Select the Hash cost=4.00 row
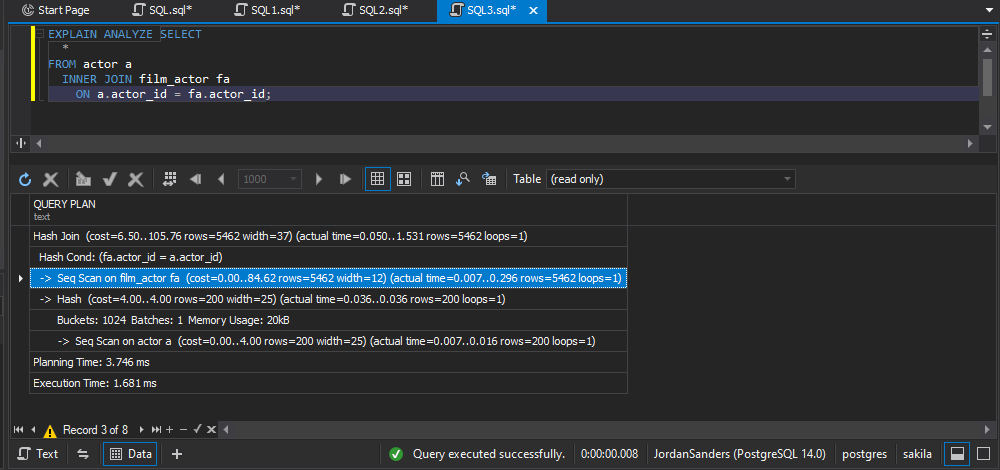The height and width of the screenshot is (470, 1000). tap(328, 299)
